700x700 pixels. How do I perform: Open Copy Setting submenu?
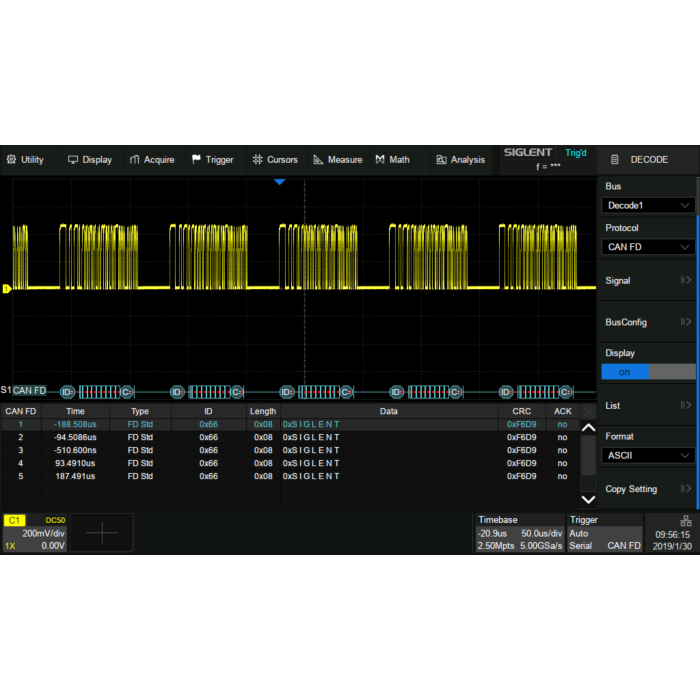pyautogui.click(x=648, y=489)
